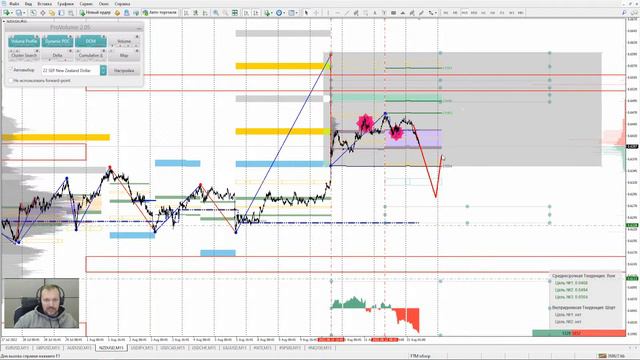640x360 pixels.
Task: Tile chart windows icon
Action: coord(235,13)
